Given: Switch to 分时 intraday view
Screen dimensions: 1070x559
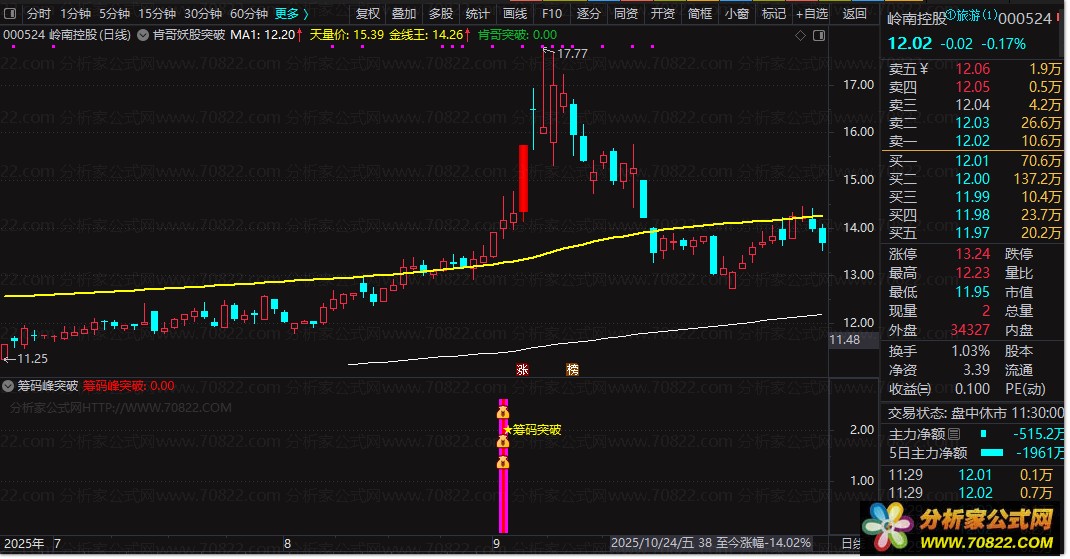Looking at the screenshot, I should [39, 14].
